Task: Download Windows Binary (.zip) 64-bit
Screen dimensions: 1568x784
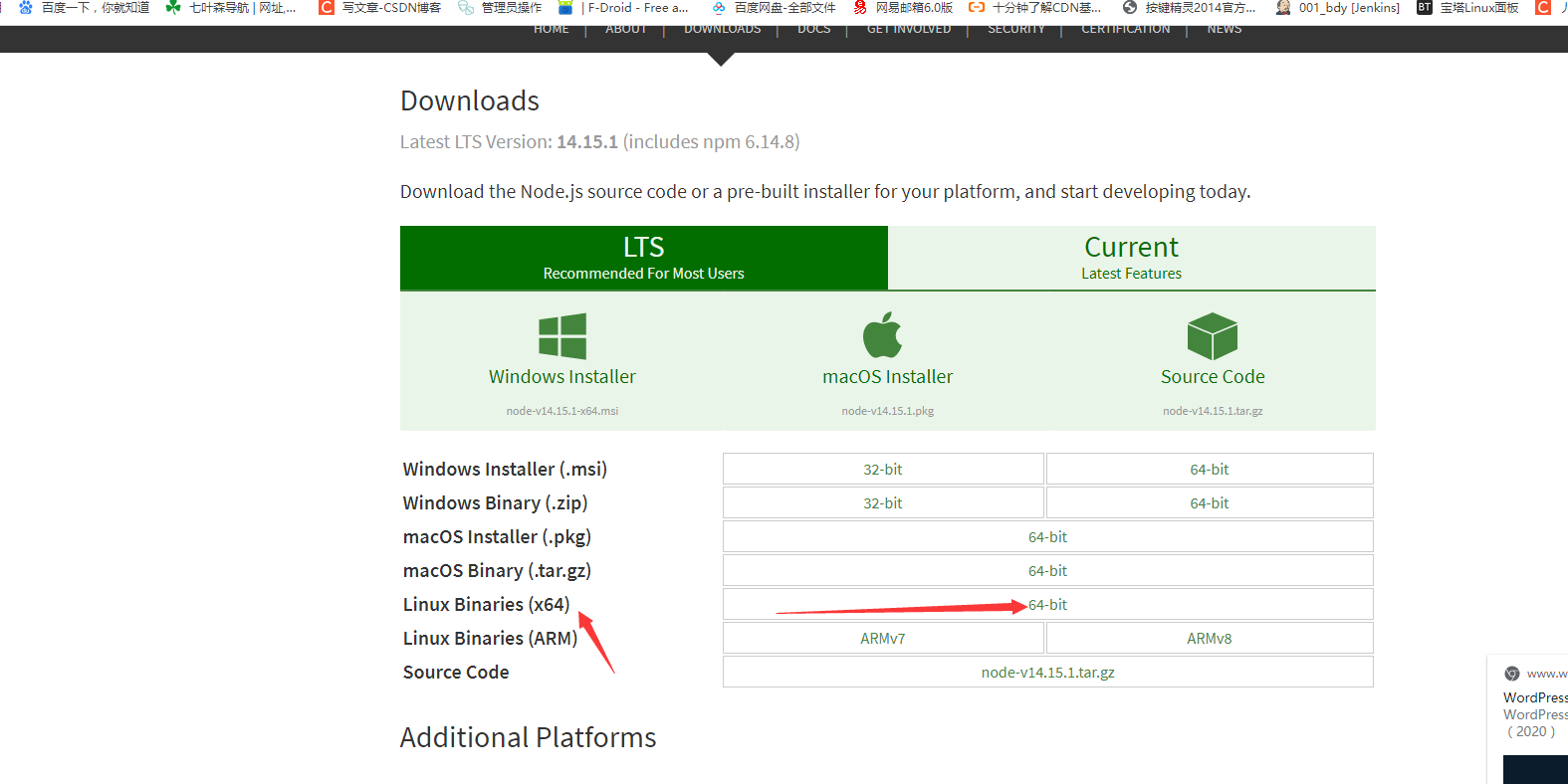Action: point(1210,502)
